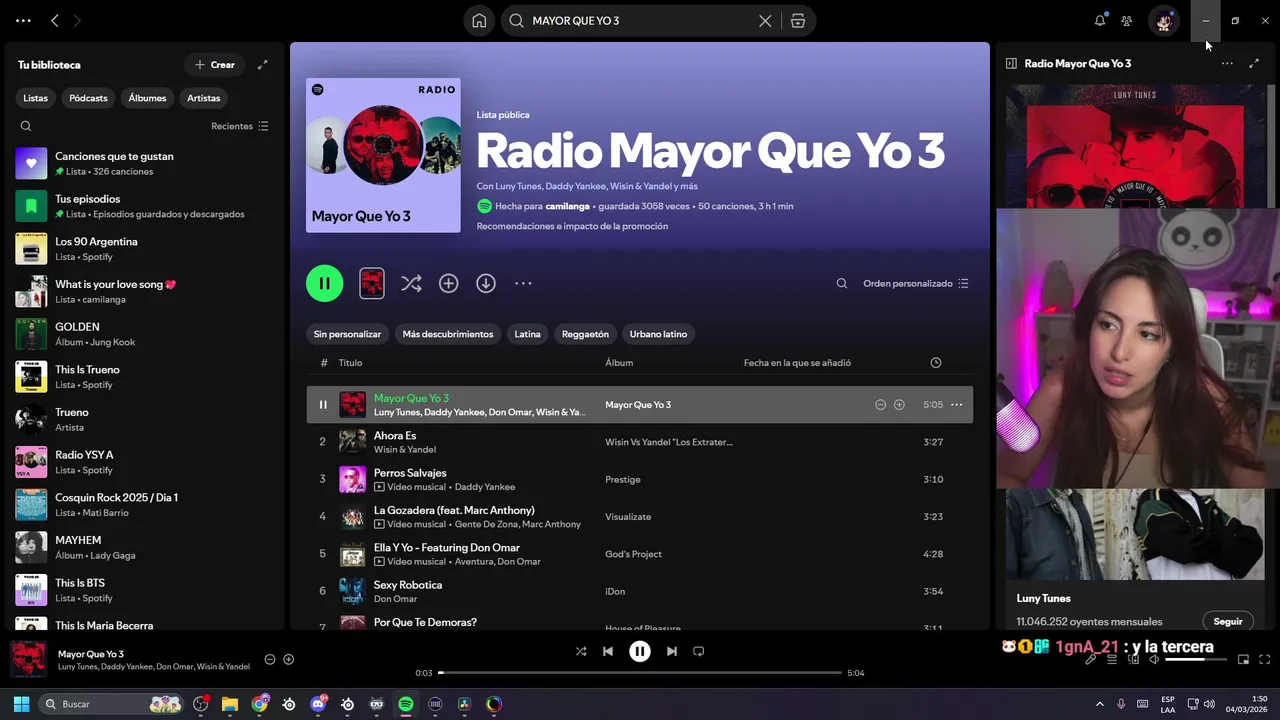Open the profile avatar menu

[x=1163, y=20]
